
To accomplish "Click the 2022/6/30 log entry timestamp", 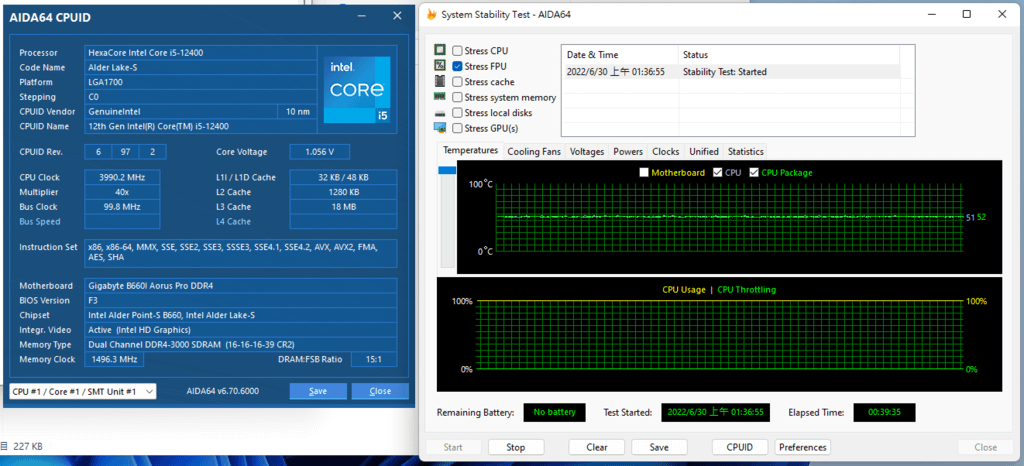I will coord(616,72).
